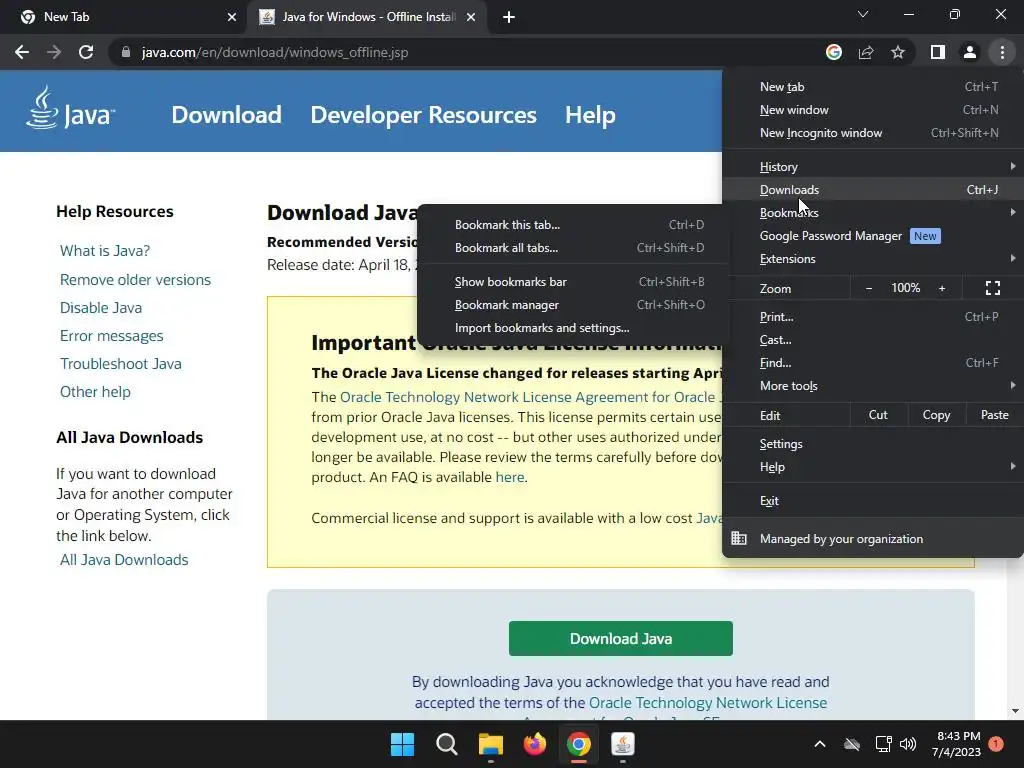1024x768 pixels.
Task: Choose Print from Chrome menu
Action: 872,317
